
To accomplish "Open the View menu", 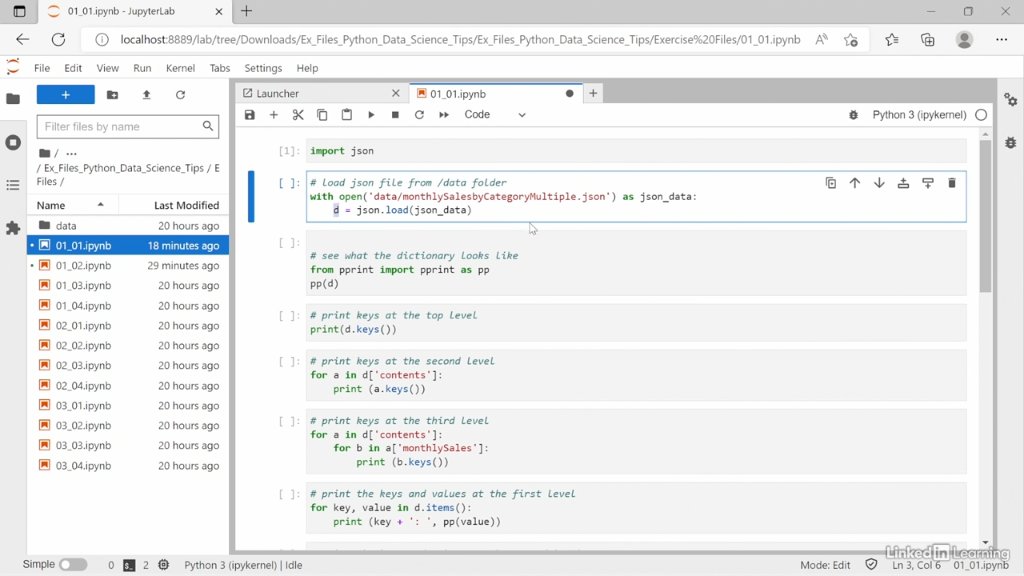I will click(x=107, y=68).
